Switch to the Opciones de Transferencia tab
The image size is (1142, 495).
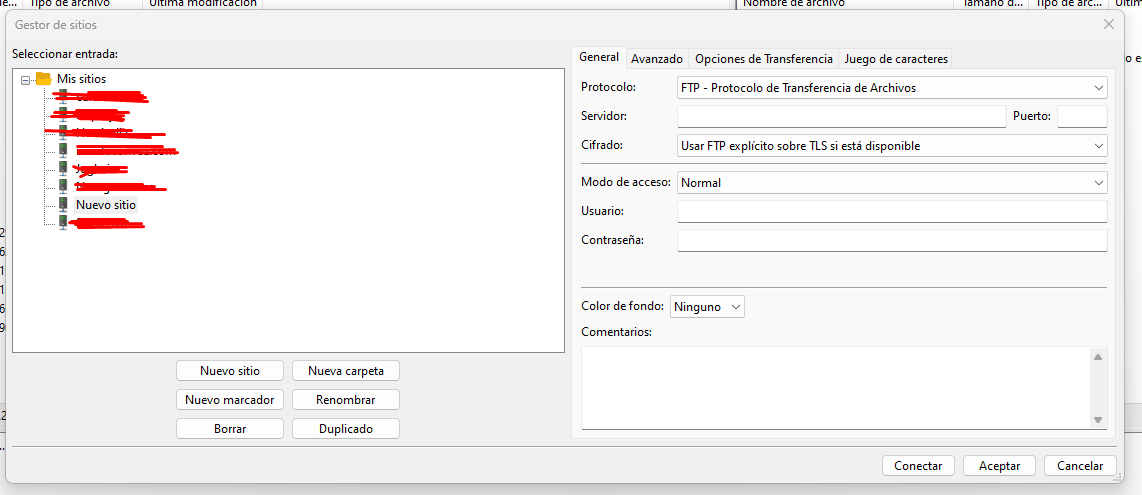pyautogui.click(x=764, y=59)
